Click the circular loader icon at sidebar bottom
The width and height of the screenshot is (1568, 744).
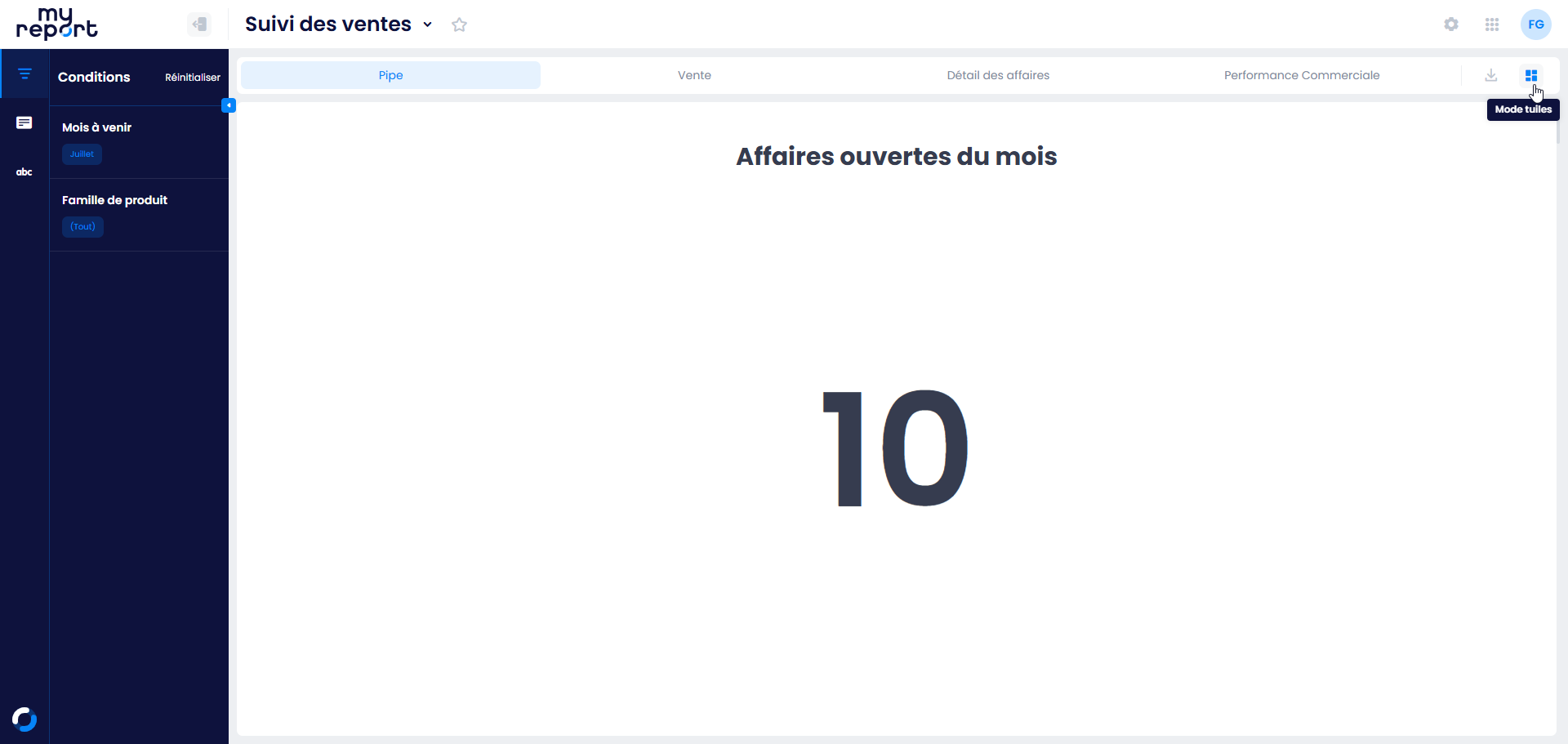click(x=24, y=719)
